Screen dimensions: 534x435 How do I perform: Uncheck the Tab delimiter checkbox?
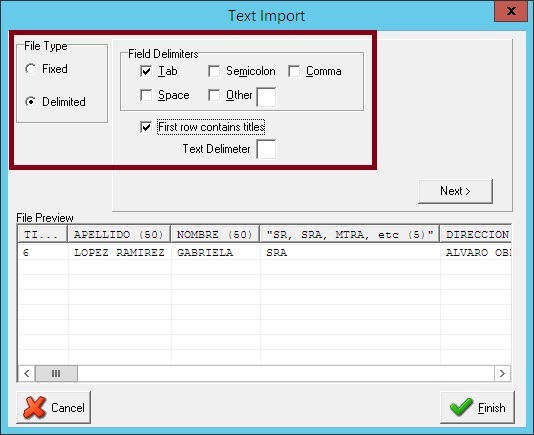click(x=146, y=71)
